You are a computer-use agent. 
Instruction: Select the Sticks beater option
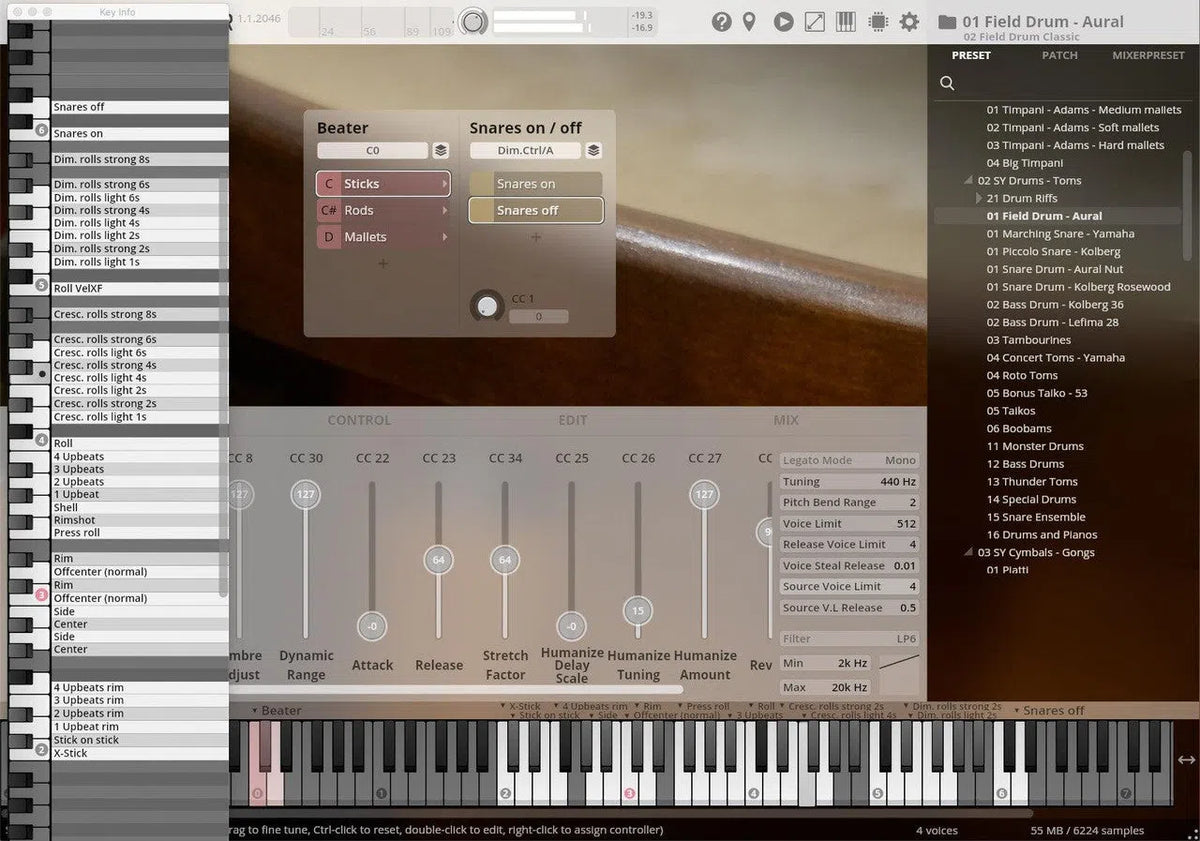(x=383, y=183)
